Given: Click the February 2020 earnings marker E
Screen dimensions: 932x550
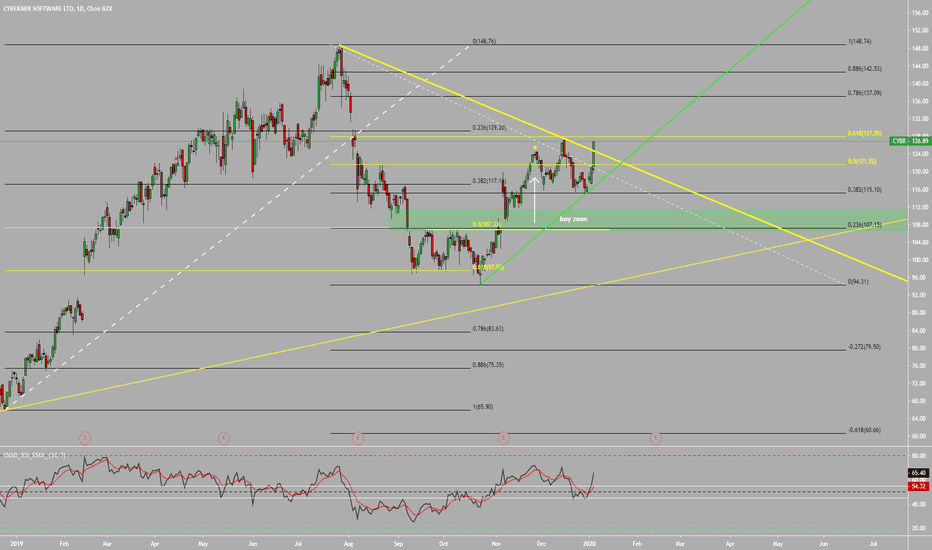Looking at the screenshot, I should click(656, 438).
